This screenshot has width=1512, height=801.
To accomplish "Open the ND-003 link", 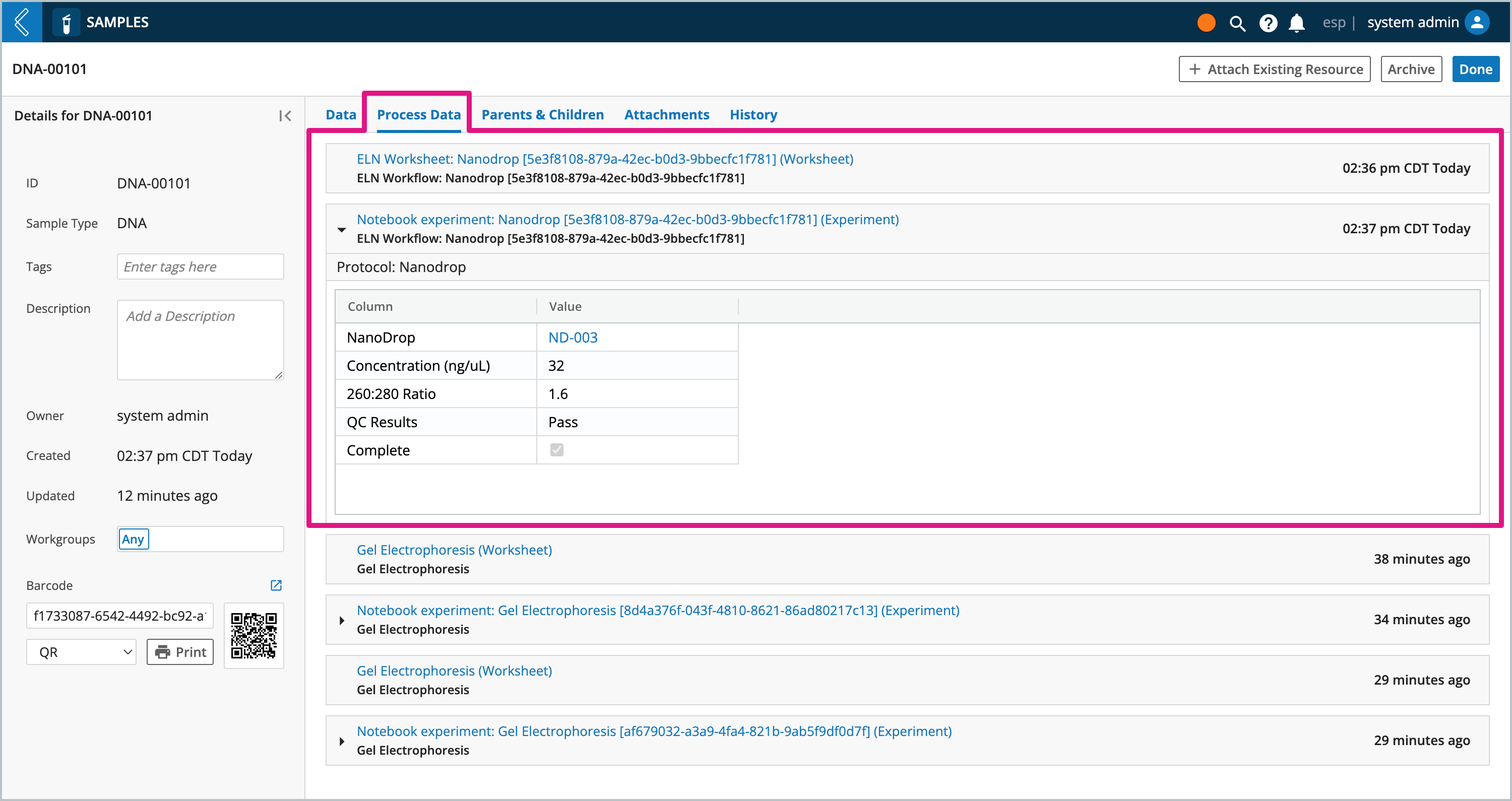I will pyautogui.click(x=572, y=338).
